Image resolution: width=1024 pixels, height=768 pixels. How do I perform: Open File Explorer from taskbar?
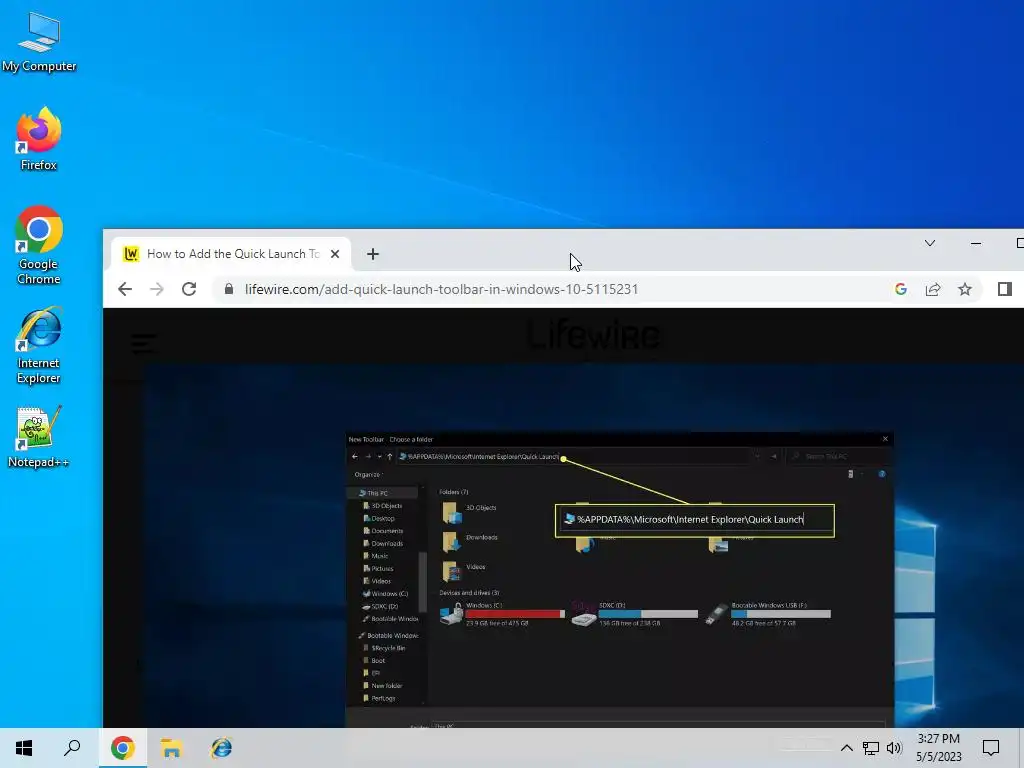click(172, 748)
